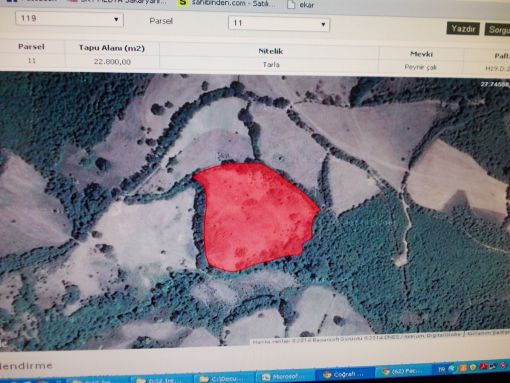Click the Tarla value cell
The width and height of the screenshot is (510, 383).
click(x=271, y=65)
